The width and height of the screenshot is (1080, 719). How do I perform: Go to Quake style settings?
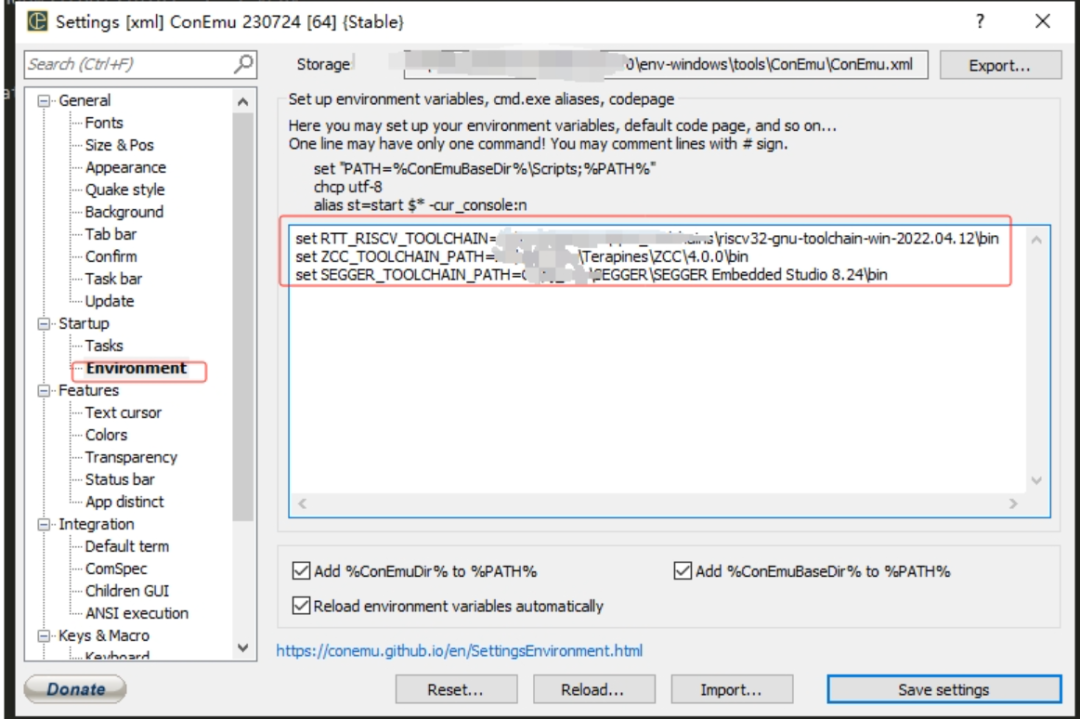point(125,189)
